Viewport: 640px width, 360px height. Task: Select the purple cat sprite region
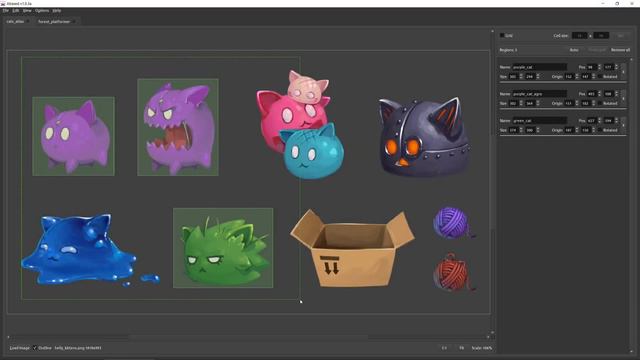click(73, 136)
